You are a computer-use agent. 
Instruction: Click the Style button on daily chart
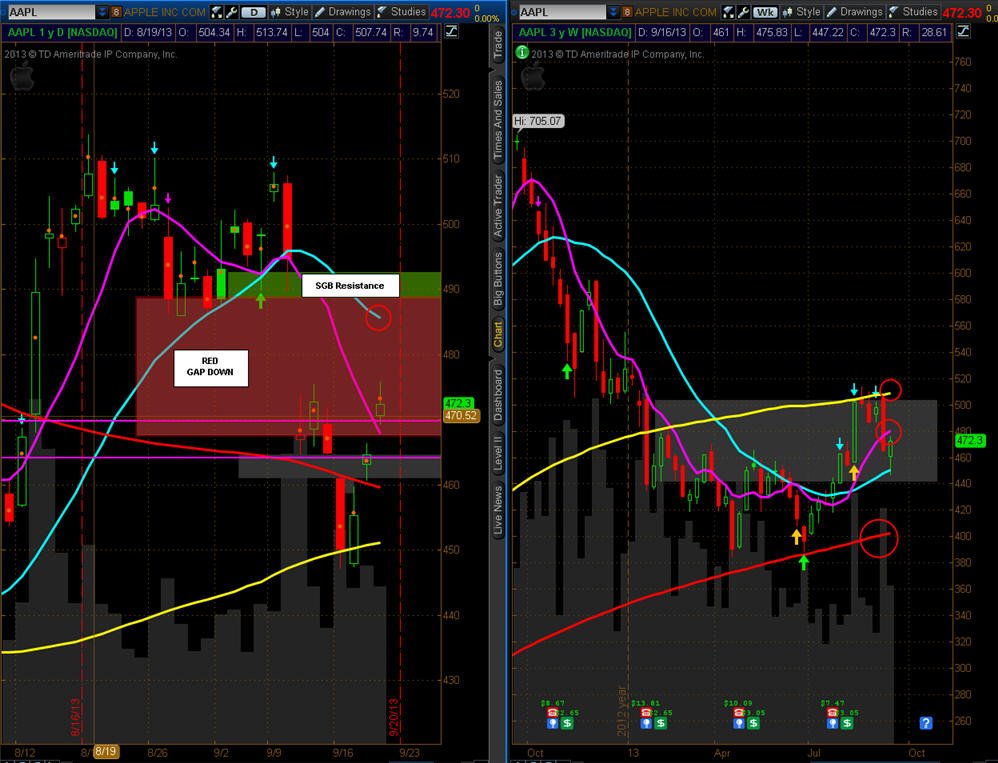290,12
